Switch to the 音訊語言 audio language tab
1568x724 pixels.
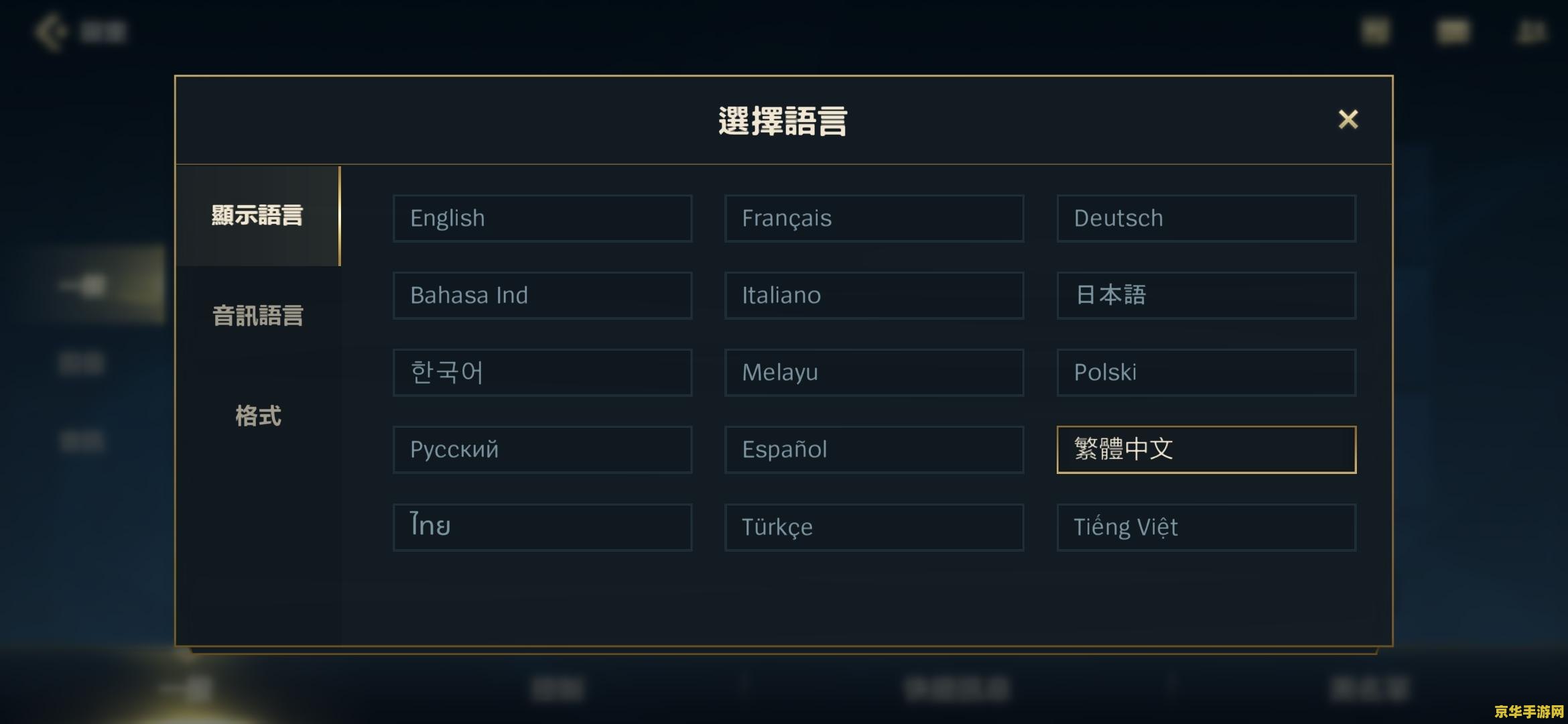click(x=258, y=316)
